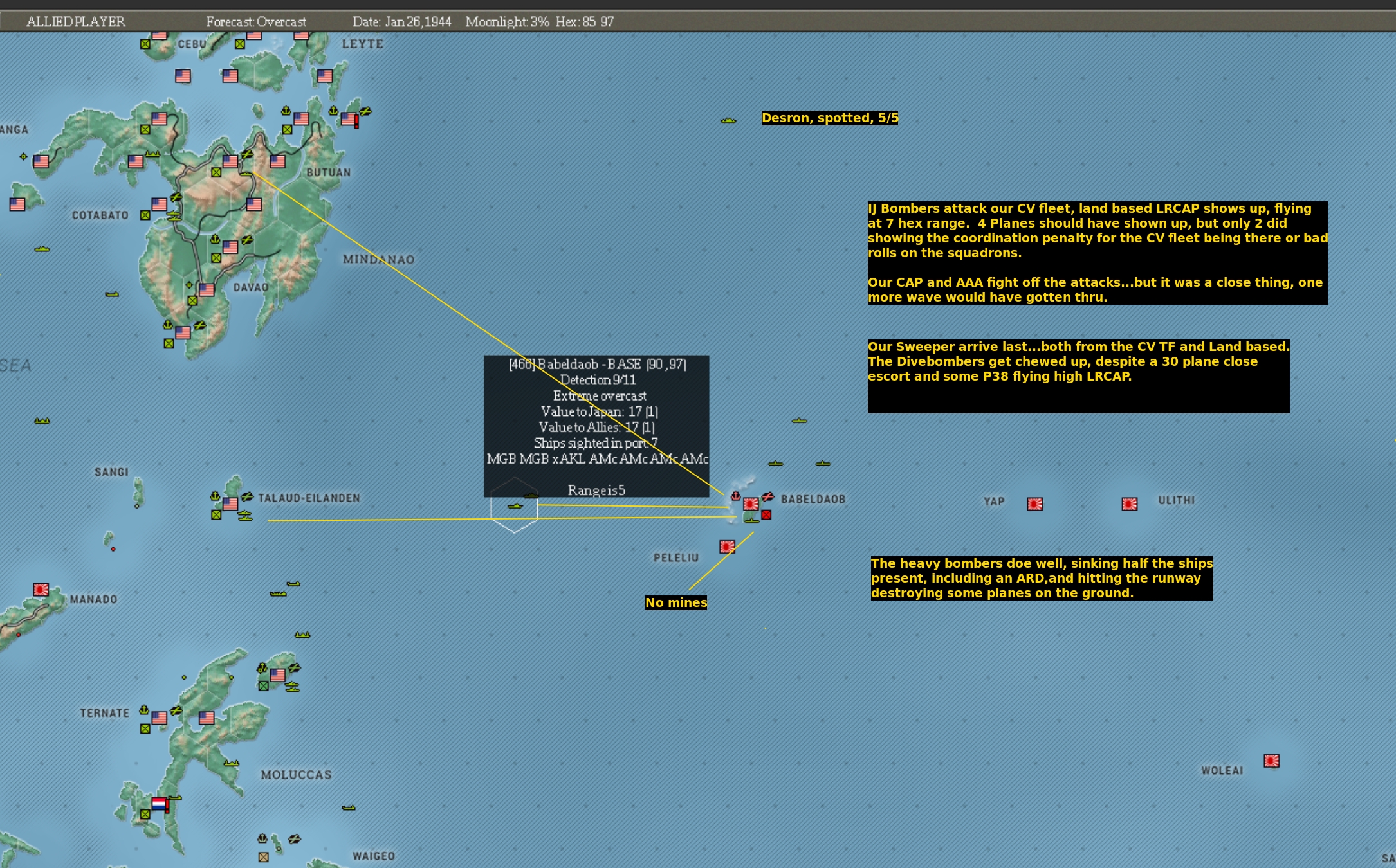The image size is (1396, 868).
Task: Click the Japanese base flag at Yap
Action: 1034,504
